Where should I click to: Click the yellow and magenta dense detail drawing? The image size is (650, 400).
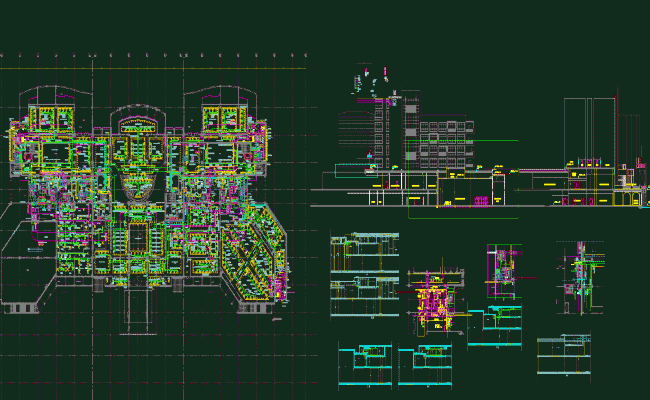(x=435, y=301)
